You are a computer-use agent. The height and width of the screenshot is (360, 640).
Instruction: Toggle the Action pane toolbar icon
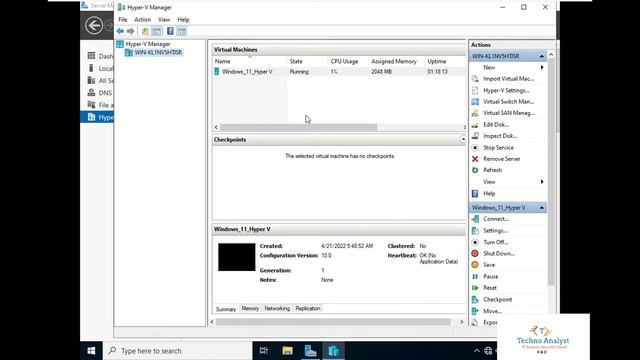tap(182, 31)
